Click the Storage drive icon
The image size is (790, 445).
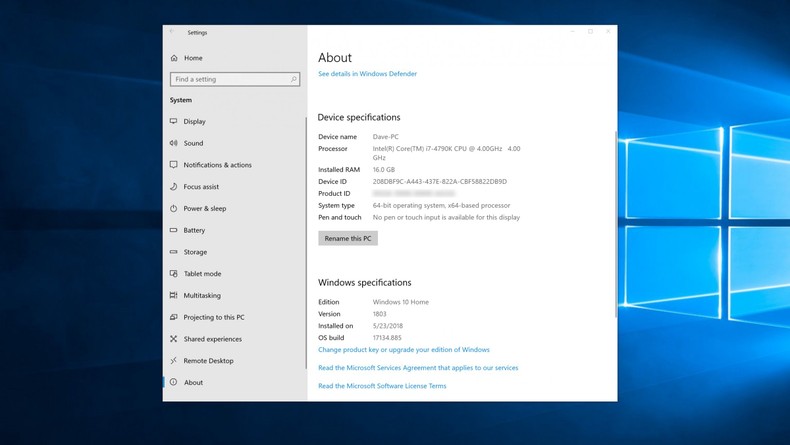pyautogui.click(x=174, y=252)
